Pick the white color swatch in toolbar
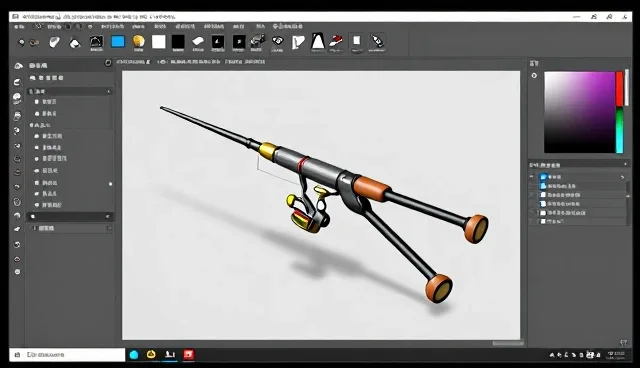Image resolution: width=640 pixels, height=368 pixels. click(x=159, y=42)
